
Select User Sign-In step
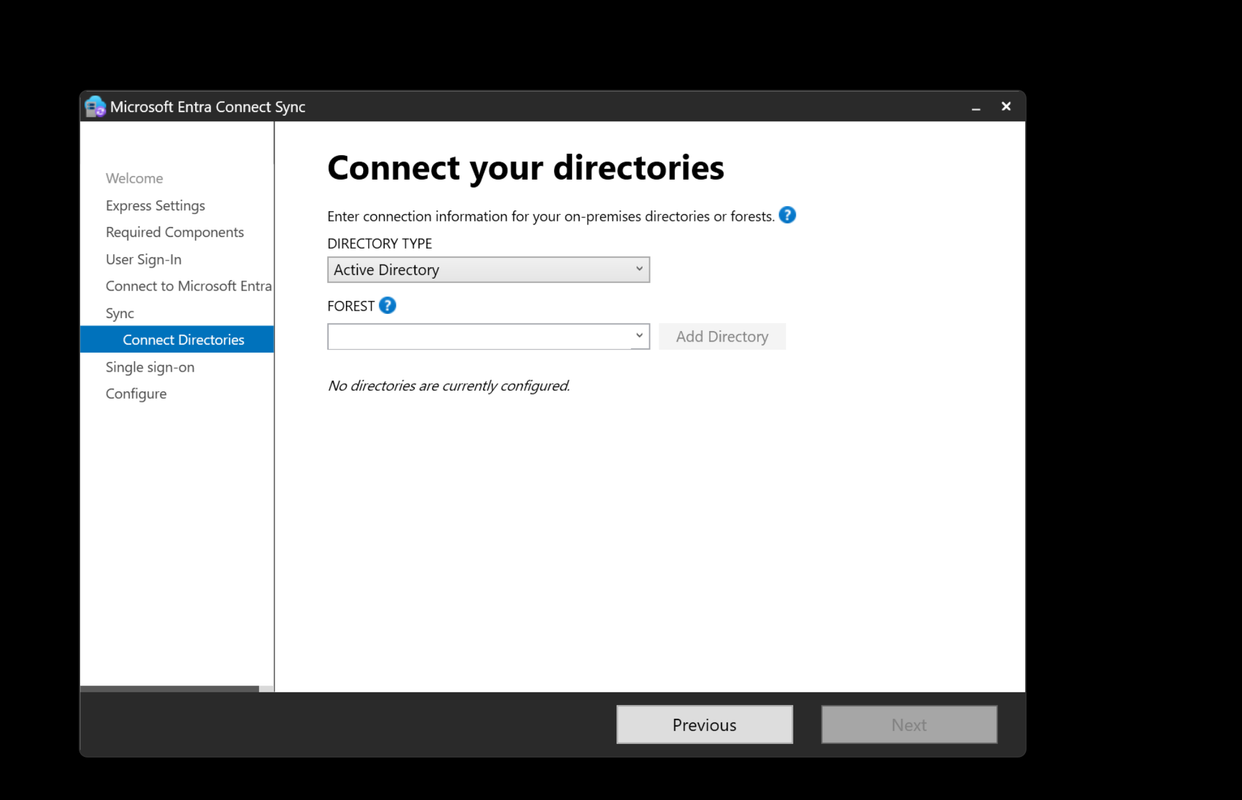coord(144,259)
